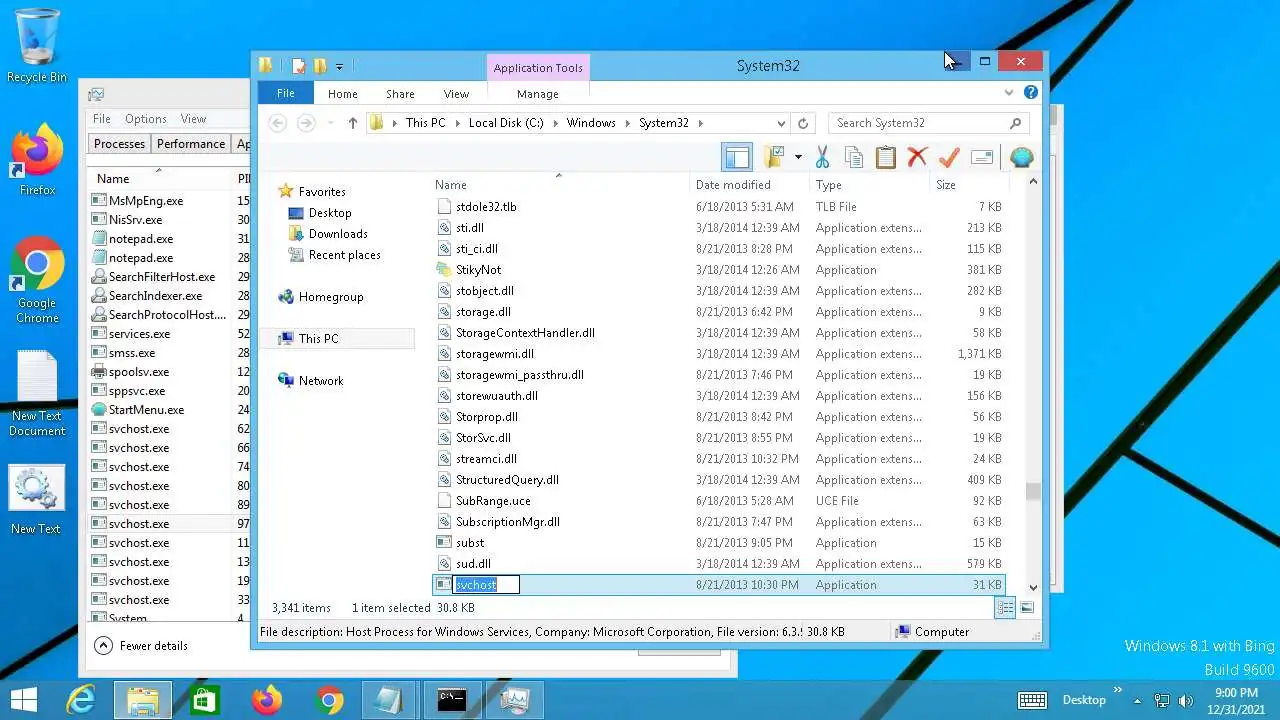The height and width of the screenshot is (720, 1280).
Task: Open Internet Explorer from the taskbar
Action: [81, 700]
